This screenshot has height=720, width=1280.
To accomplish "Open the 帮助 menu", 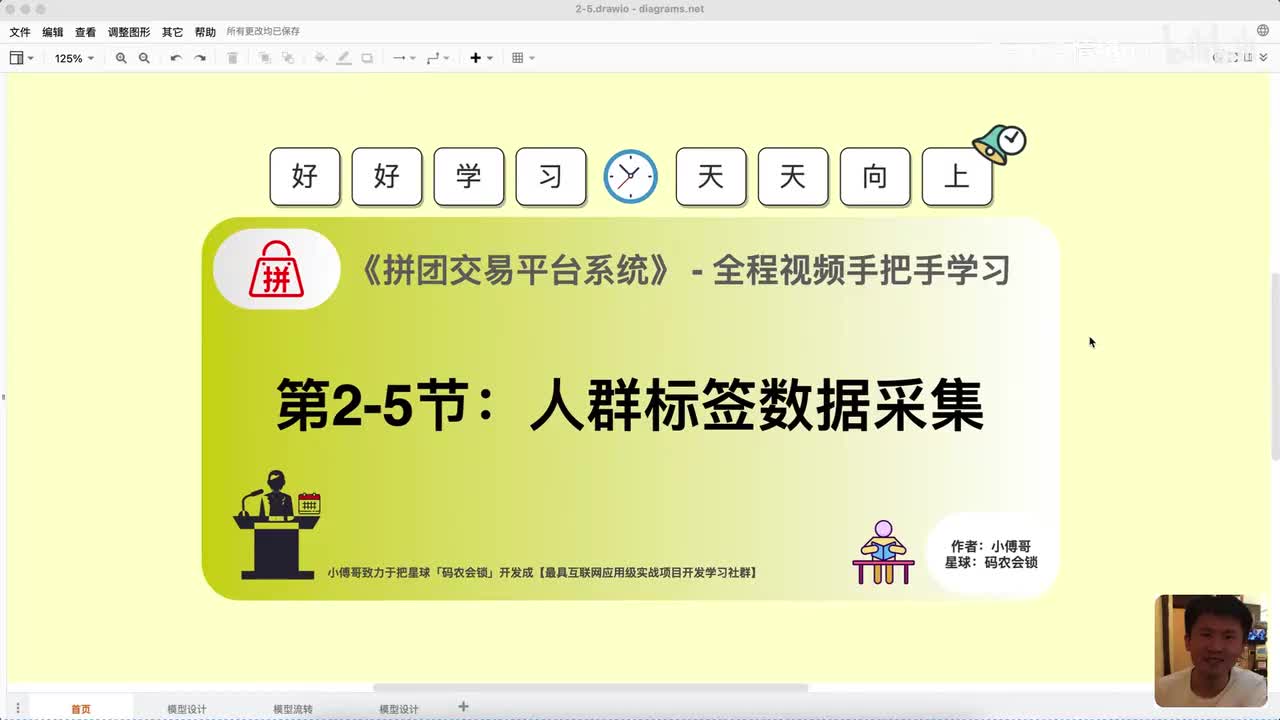I will click(x=205, y=32).
